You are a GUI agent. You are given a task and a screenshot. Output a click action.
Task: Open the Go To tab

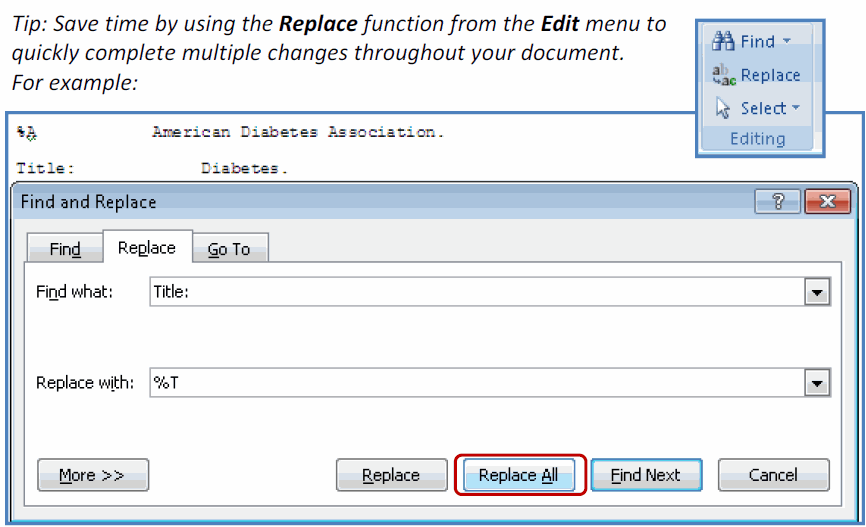pos(229,249)
